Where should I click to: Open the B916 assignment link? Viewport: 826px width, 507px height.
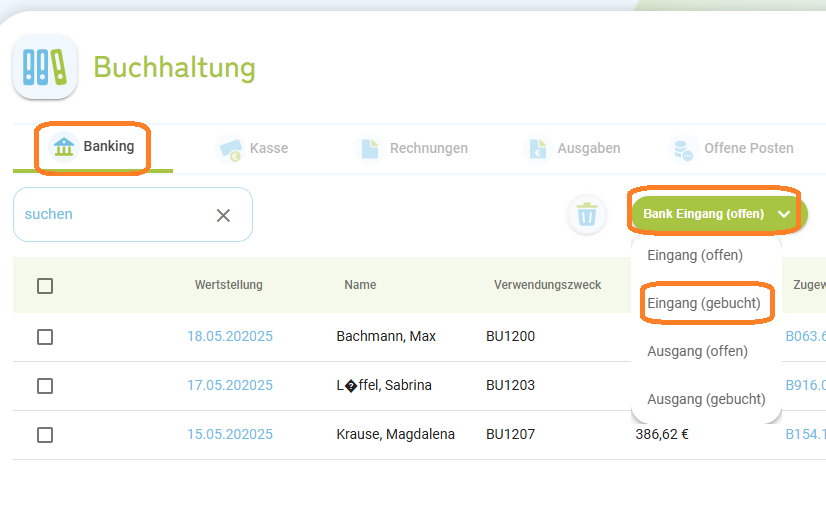805,385
